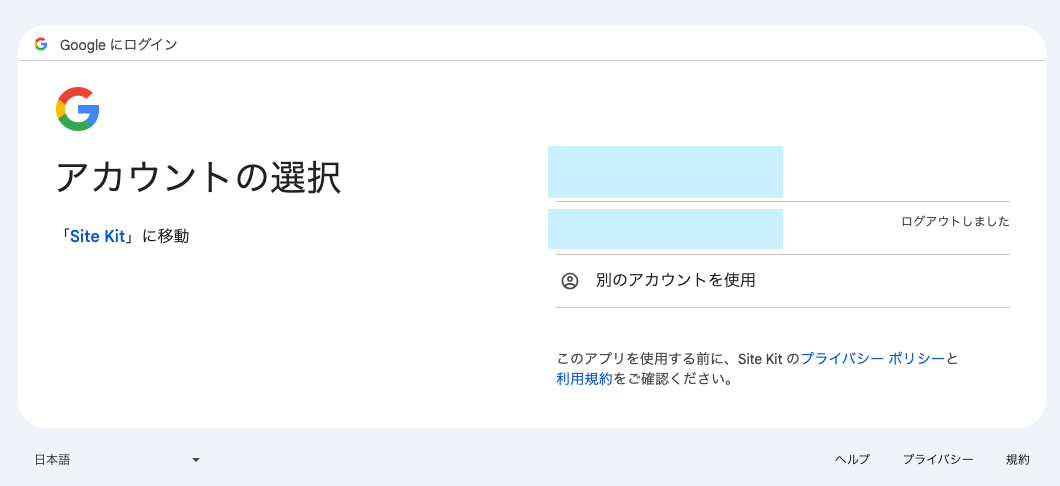Open the "Site Kit" app link
Screen dimensions: 1060x486
pos(97,237)
